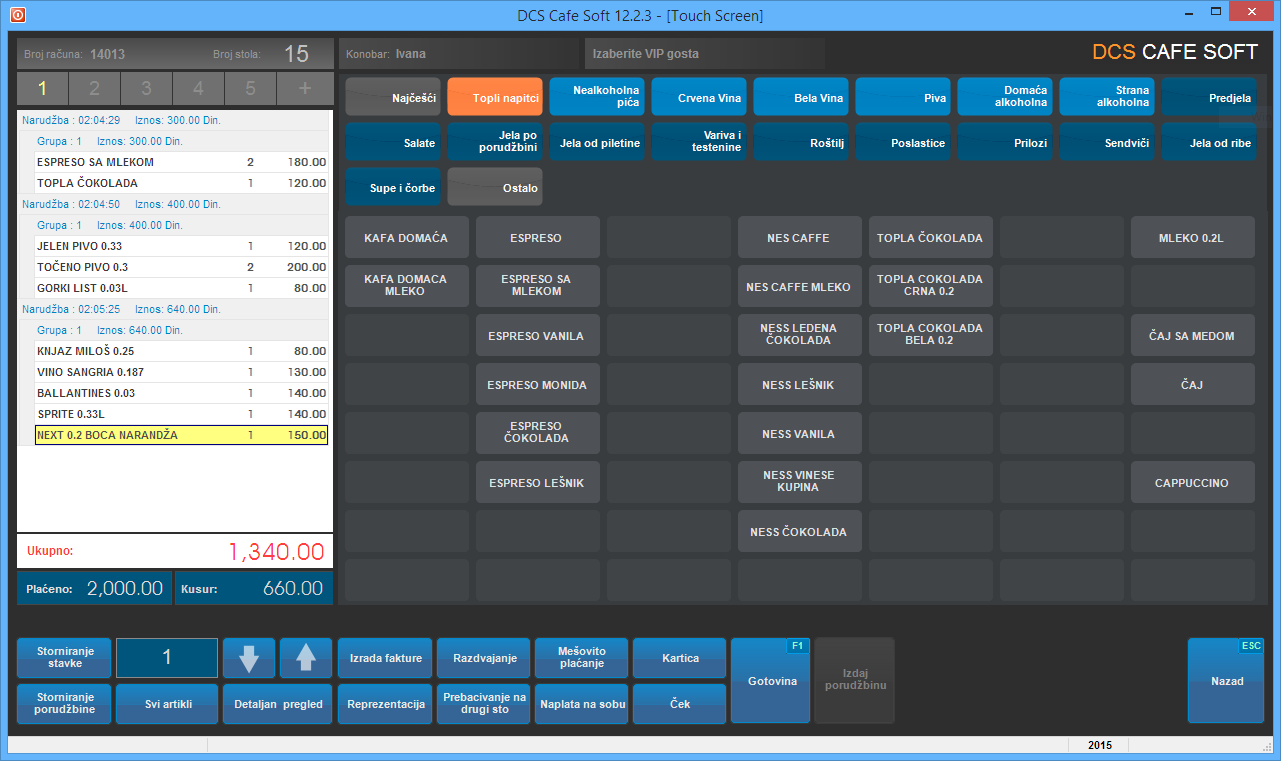Image resolution: width=1281 pixels, height=761 pixels.
Task: Add ESPRESO SA MLEKOM to the order
Action: 538,286
